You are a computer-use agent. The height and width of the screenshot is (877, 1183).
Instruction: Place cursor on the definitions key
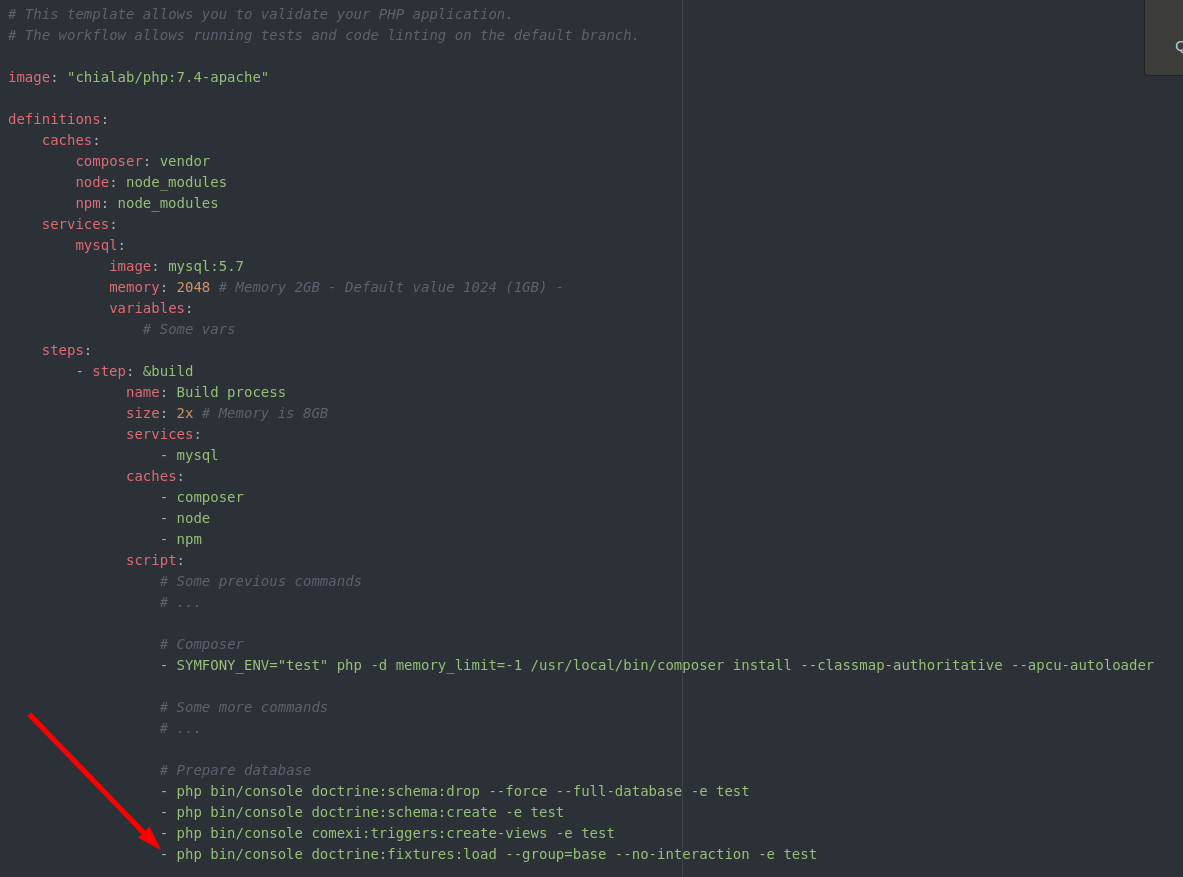click(54, 119)
